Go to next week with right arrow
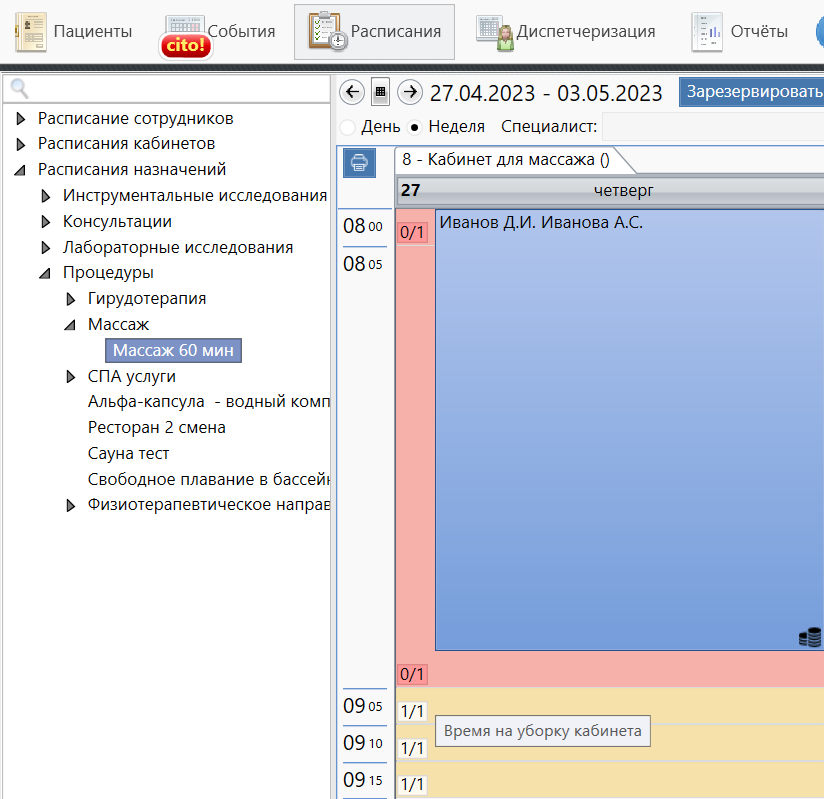Screen dimensions: 824x799 [409, 93]
